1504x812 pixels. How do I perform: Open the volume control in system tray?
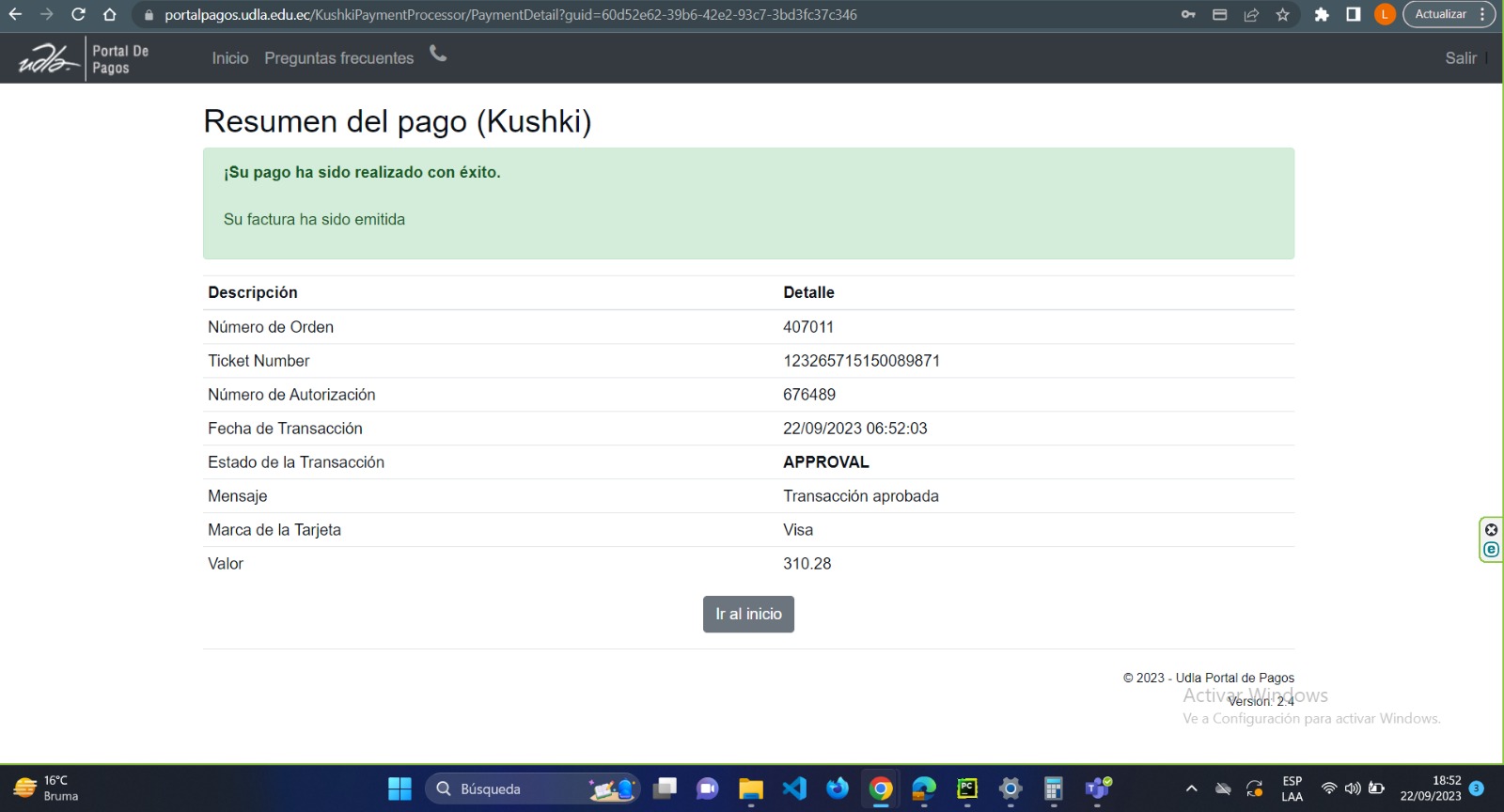click(1353, 789)
